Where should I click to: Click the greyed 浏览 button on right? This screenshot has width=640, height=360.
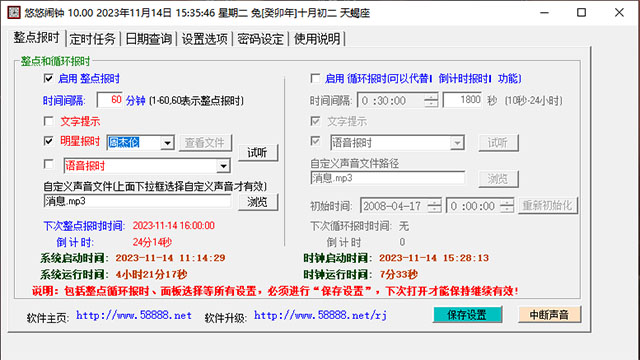click(498, 179)
